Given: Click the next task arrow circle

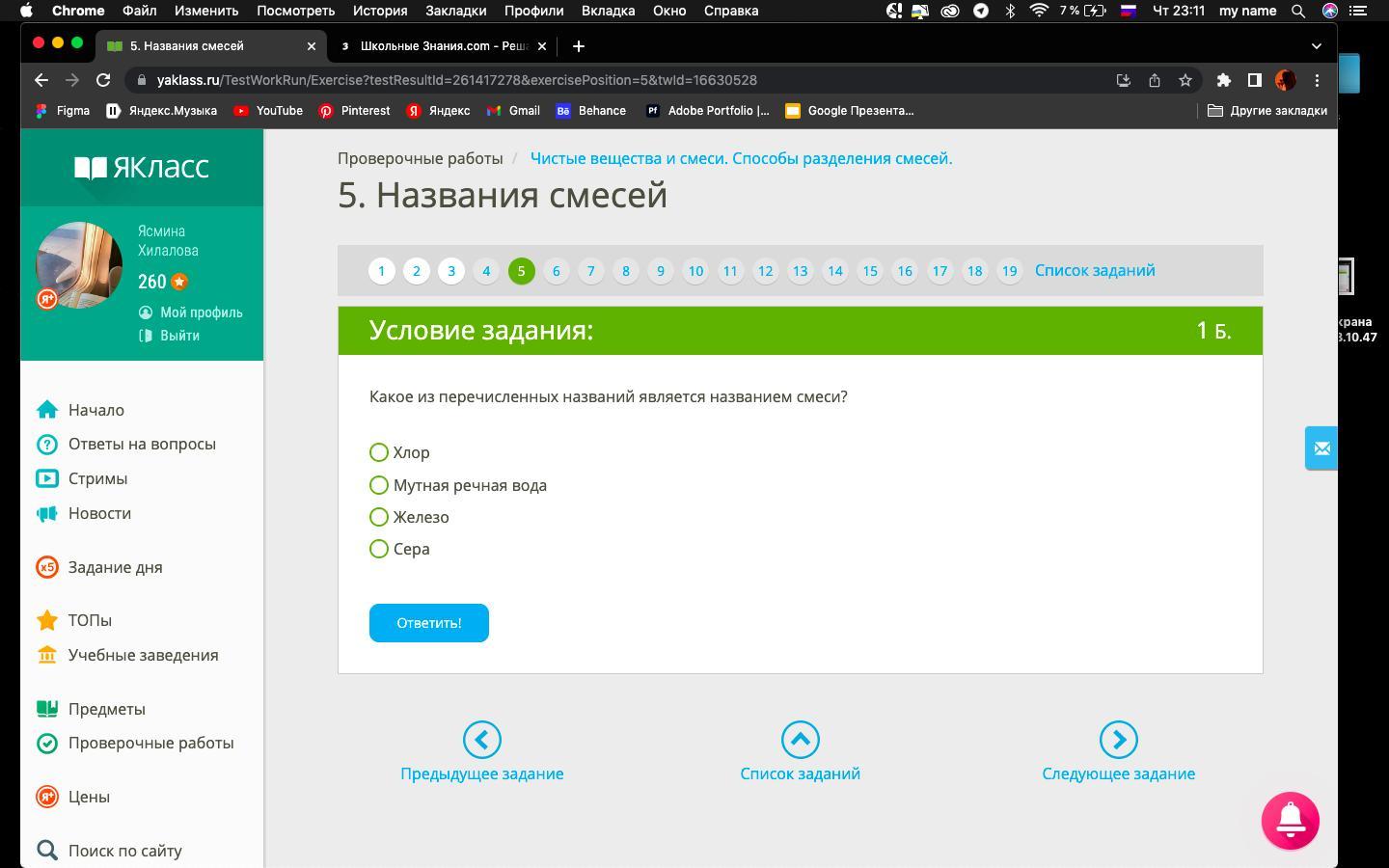Looking at the screenshot, I should click(x=1119, y=740).
